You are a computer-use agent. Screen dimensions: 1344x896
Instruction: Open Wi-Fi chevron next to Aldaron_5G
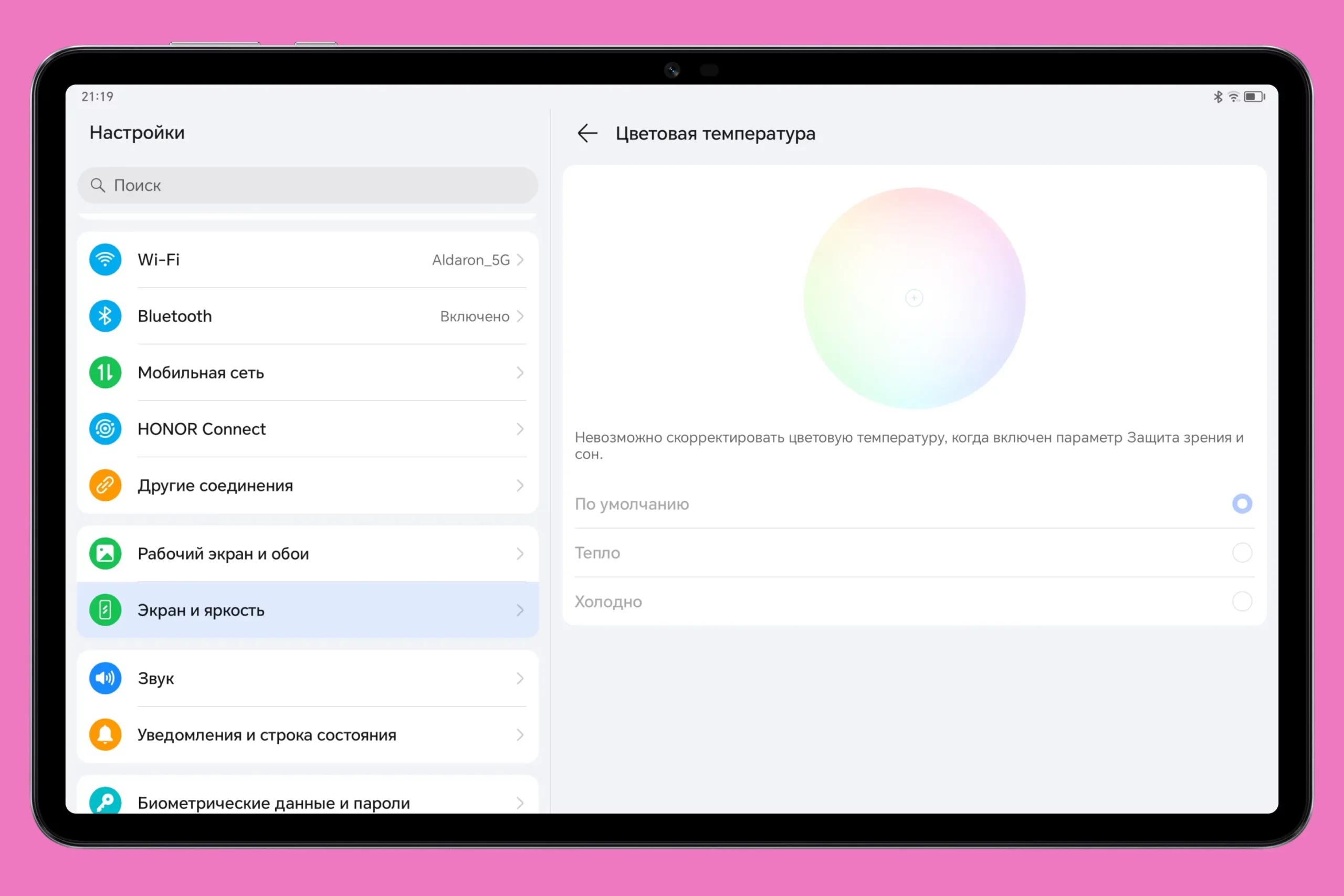click(x=520, y=260)
